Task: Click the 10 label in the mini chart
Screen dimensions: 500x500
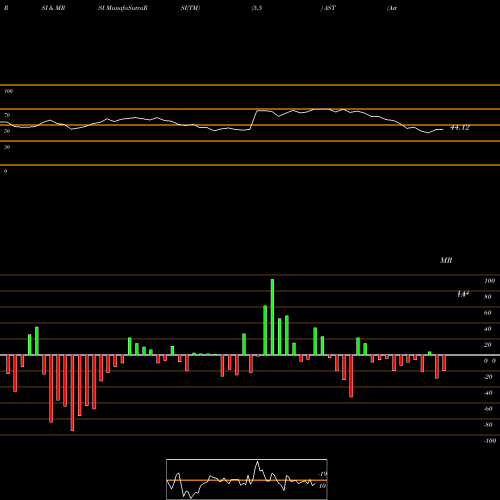Action: [x=322, y=486]
